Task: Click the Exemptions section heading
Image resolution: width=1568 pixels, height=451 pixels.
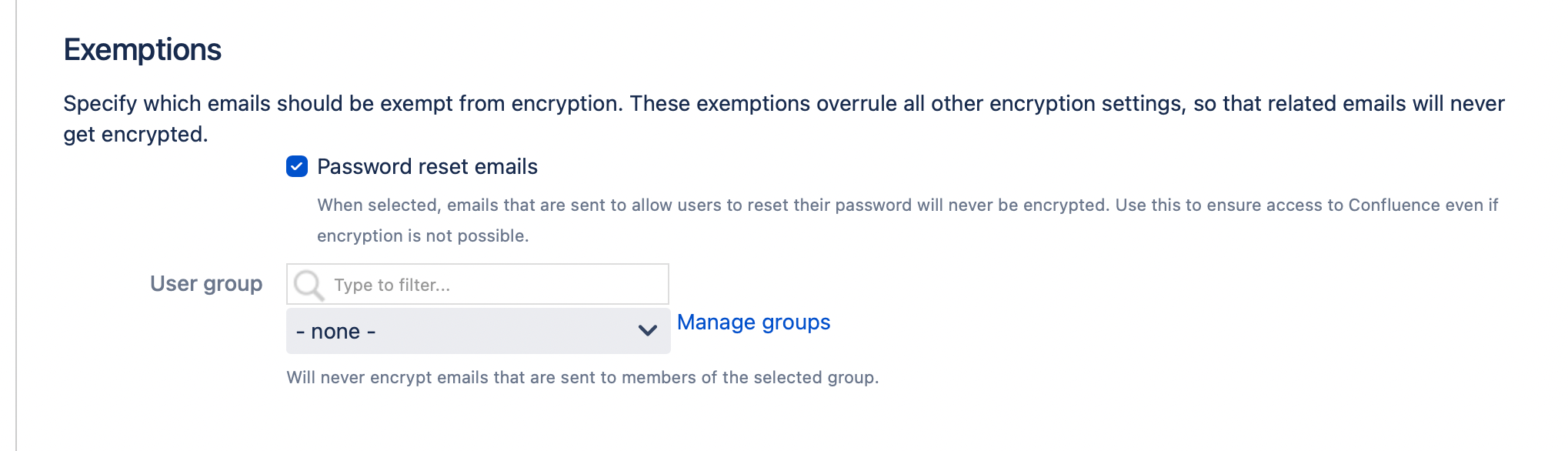Action: (142, 50)
